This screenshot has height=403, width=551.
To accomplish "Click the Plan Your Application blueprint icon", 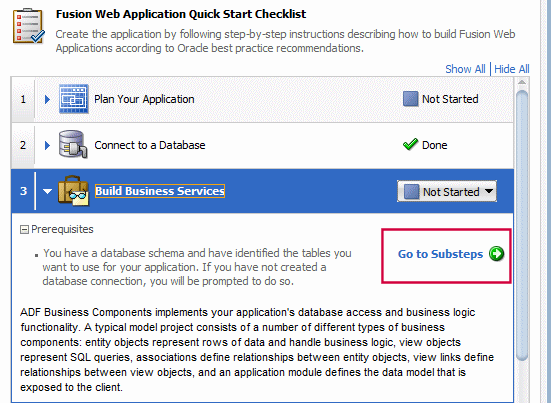I will point(73,99).
